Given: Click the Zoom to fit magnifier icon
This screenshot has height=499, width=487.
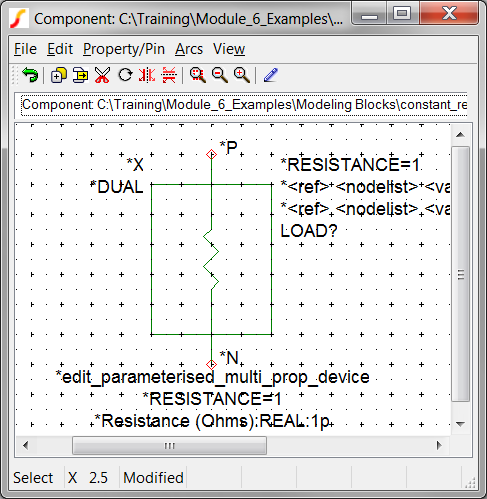Looking at the screenshot, I should pyautogui.click(x=198, y=75).
